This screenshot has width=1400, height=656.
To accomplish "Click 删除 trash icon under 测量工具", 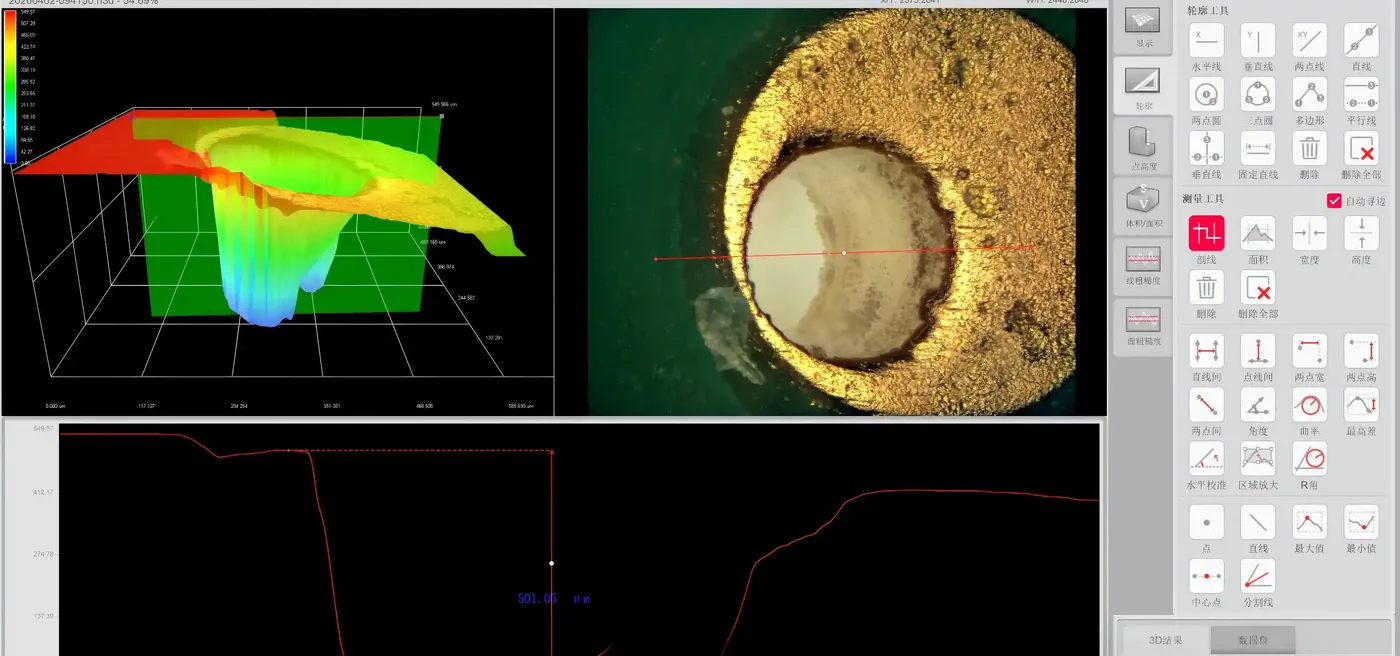I will pos(1207,287).
